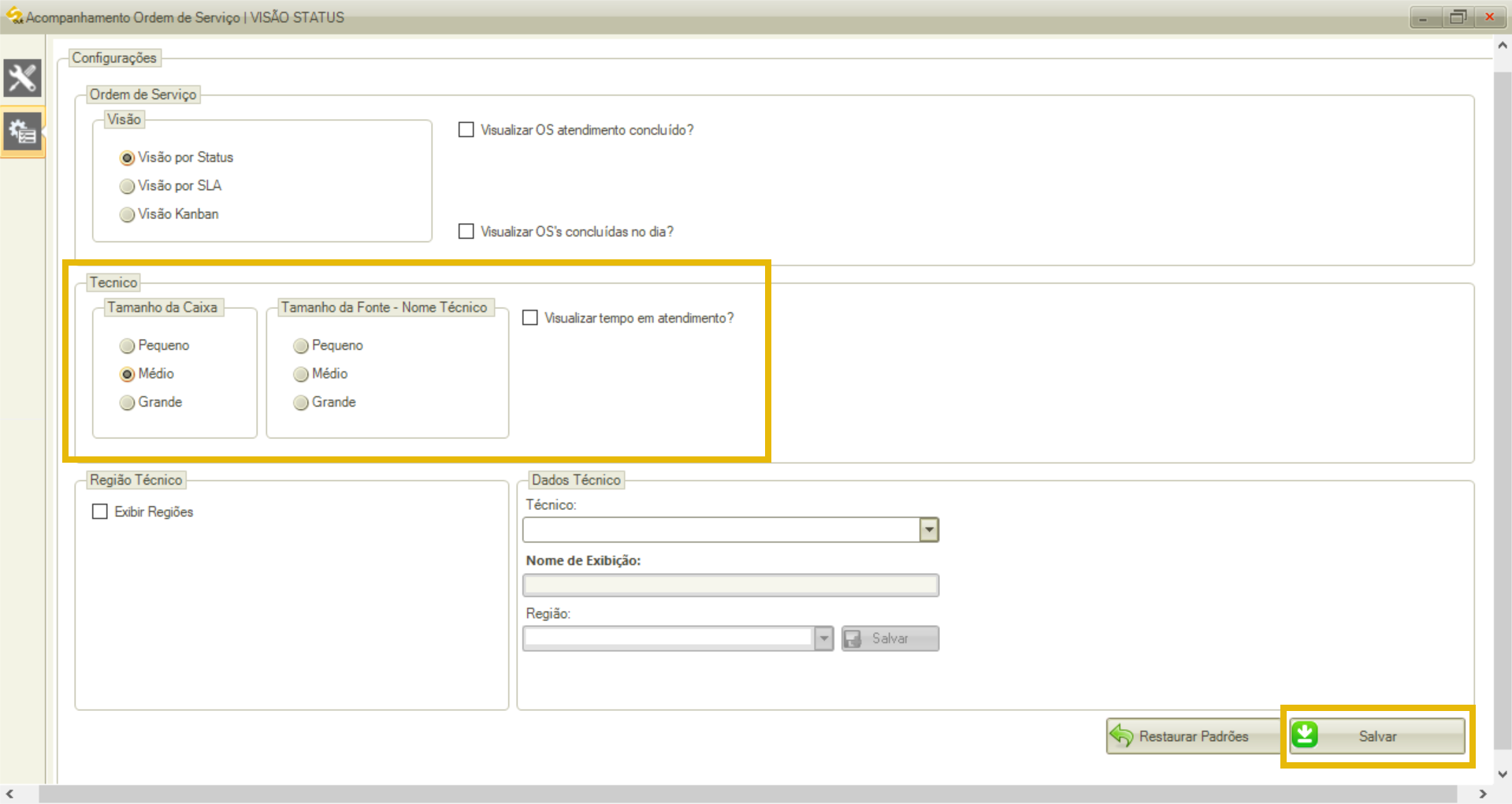This screenshot has height=804, width=1512.
Task: Open the Técnico dropdown arrow
Action: [929, 530]
